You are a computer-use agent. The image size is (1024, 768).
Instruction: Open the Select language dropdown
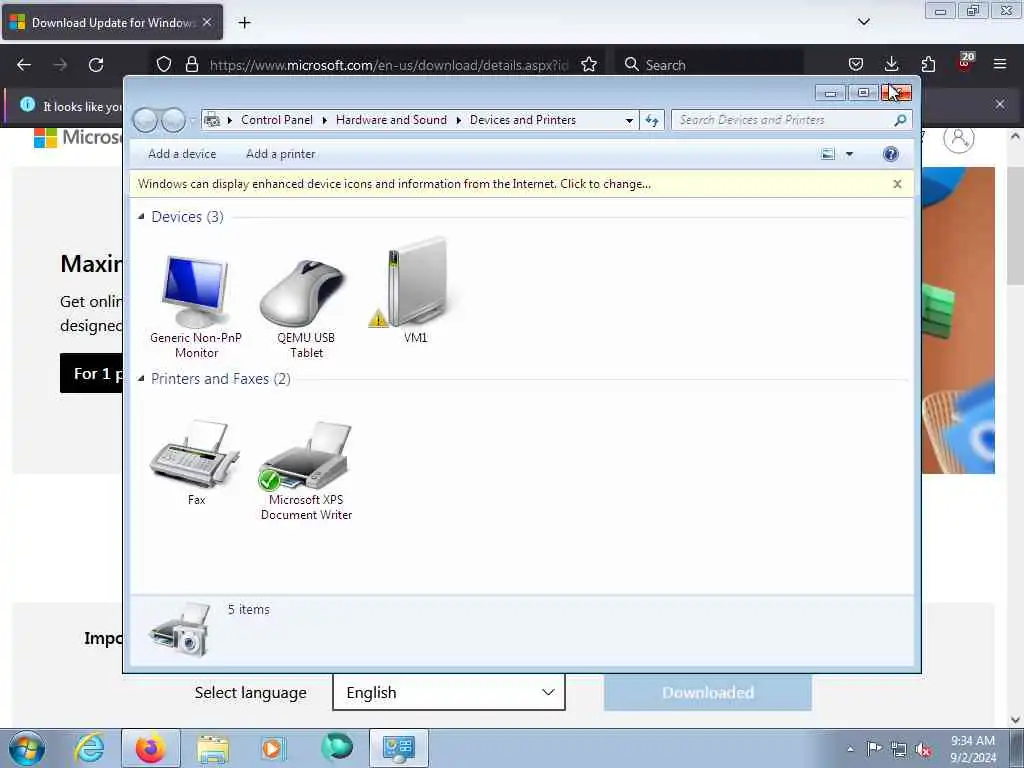(x=449, y=692)
